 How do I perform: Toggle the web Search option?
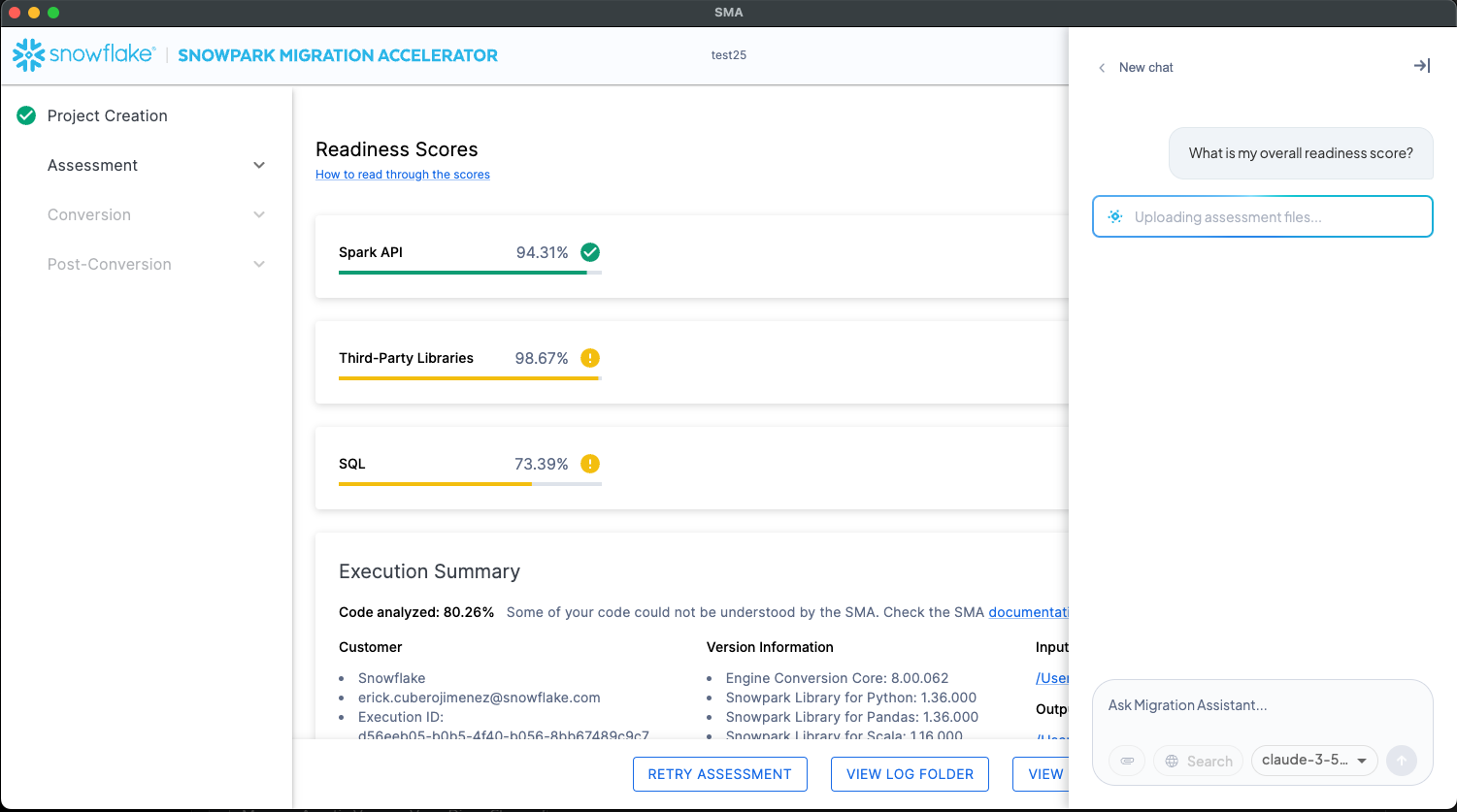tap(1198, 761)
